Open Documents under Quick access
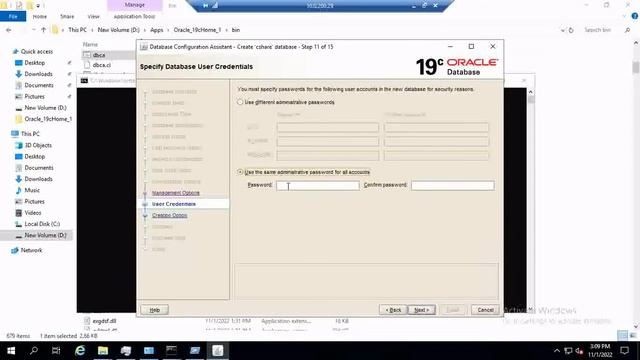This screenshot has height=360, width=640. (39, 85)
